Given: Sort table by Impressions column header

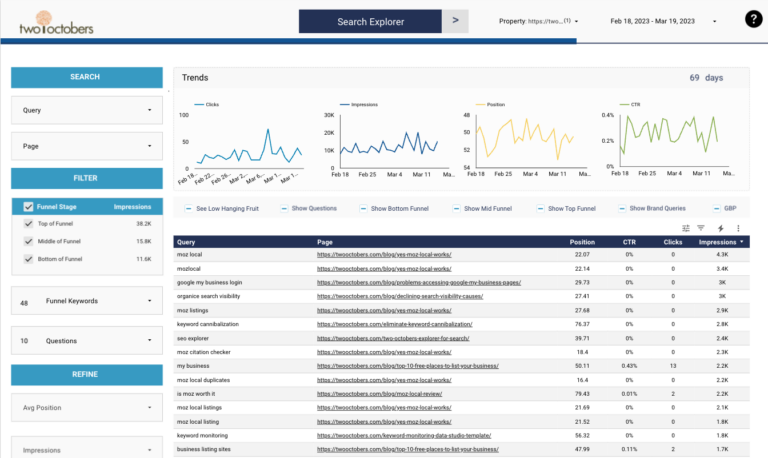Looking at the screenshot, I should click(720, 242).
